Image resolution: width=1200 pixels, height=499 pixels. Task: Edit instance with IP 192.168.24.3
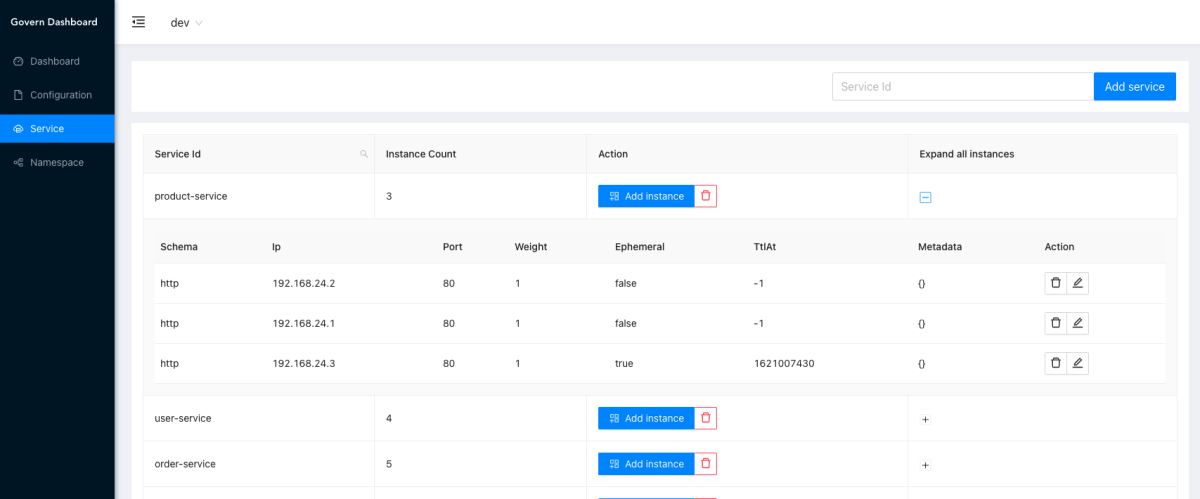click(x=1077, y=363)
